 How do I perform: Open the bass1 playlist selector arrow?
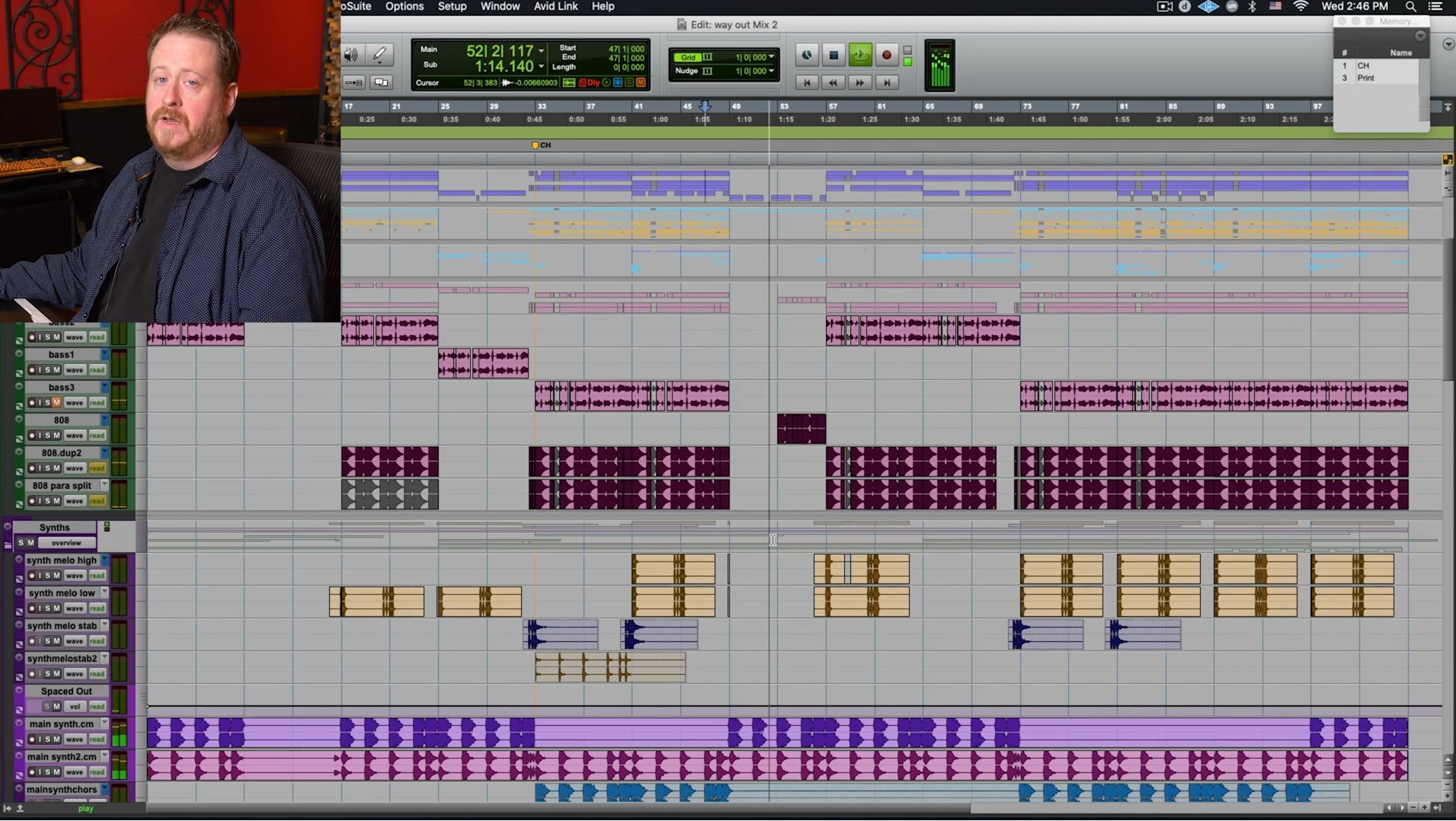pyautogui.click(x=105, y=355)
